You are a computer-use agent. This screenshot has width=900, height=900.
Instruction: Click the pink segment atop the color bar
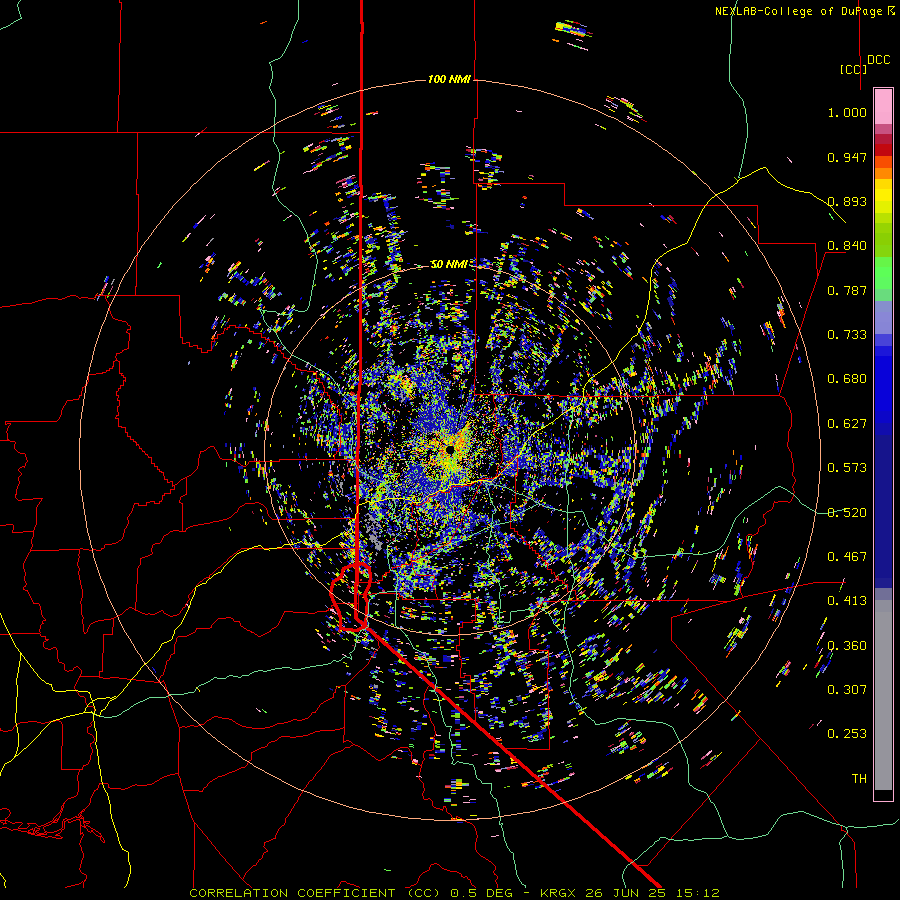(883, 106)
